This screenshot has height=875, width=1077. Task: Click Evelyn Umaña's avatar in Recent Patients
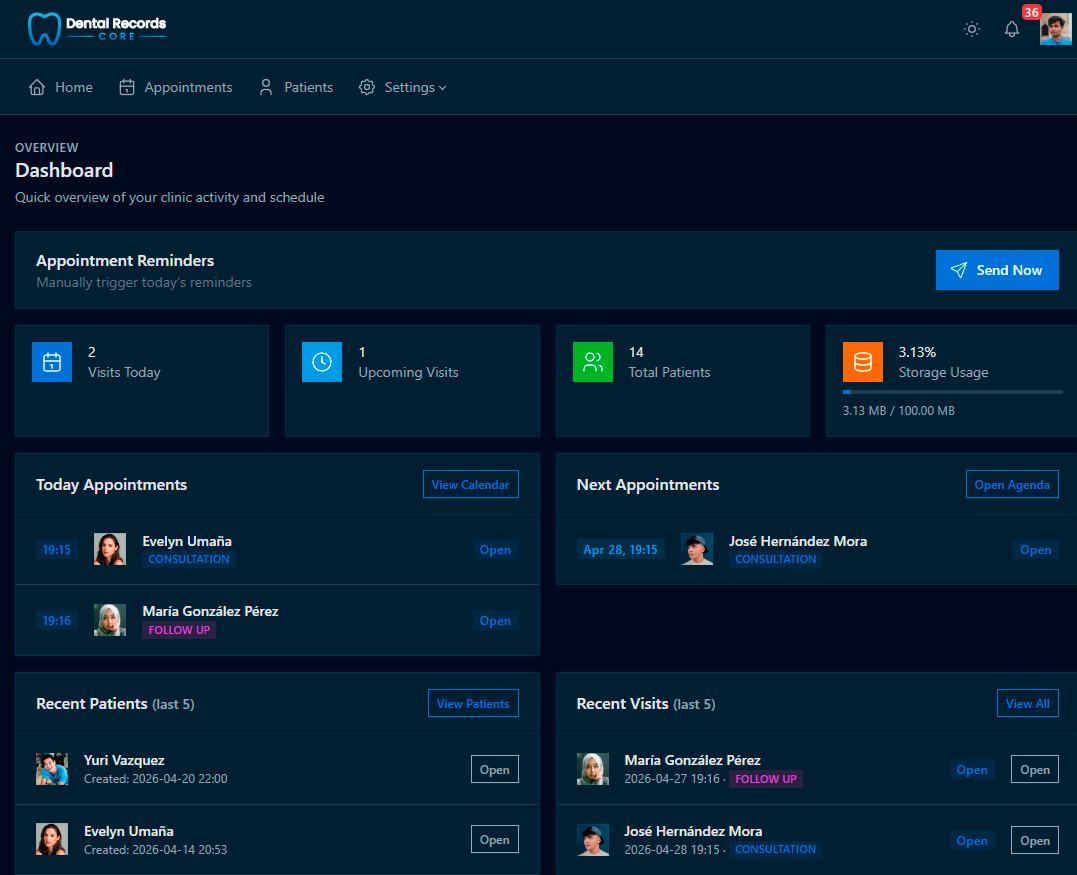click(52, 839)
